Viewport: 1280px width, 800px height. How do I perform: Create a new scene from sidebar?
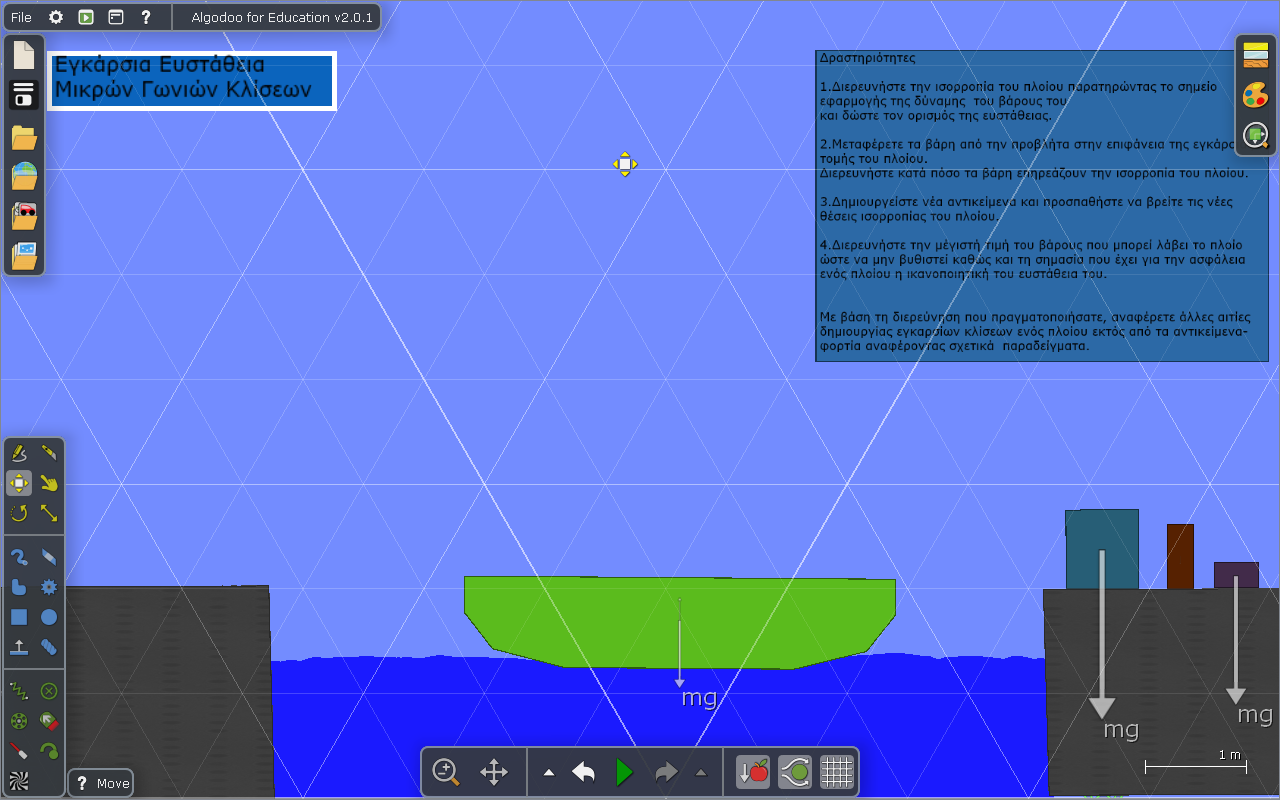pyautogui.click(x=24, y=55)
